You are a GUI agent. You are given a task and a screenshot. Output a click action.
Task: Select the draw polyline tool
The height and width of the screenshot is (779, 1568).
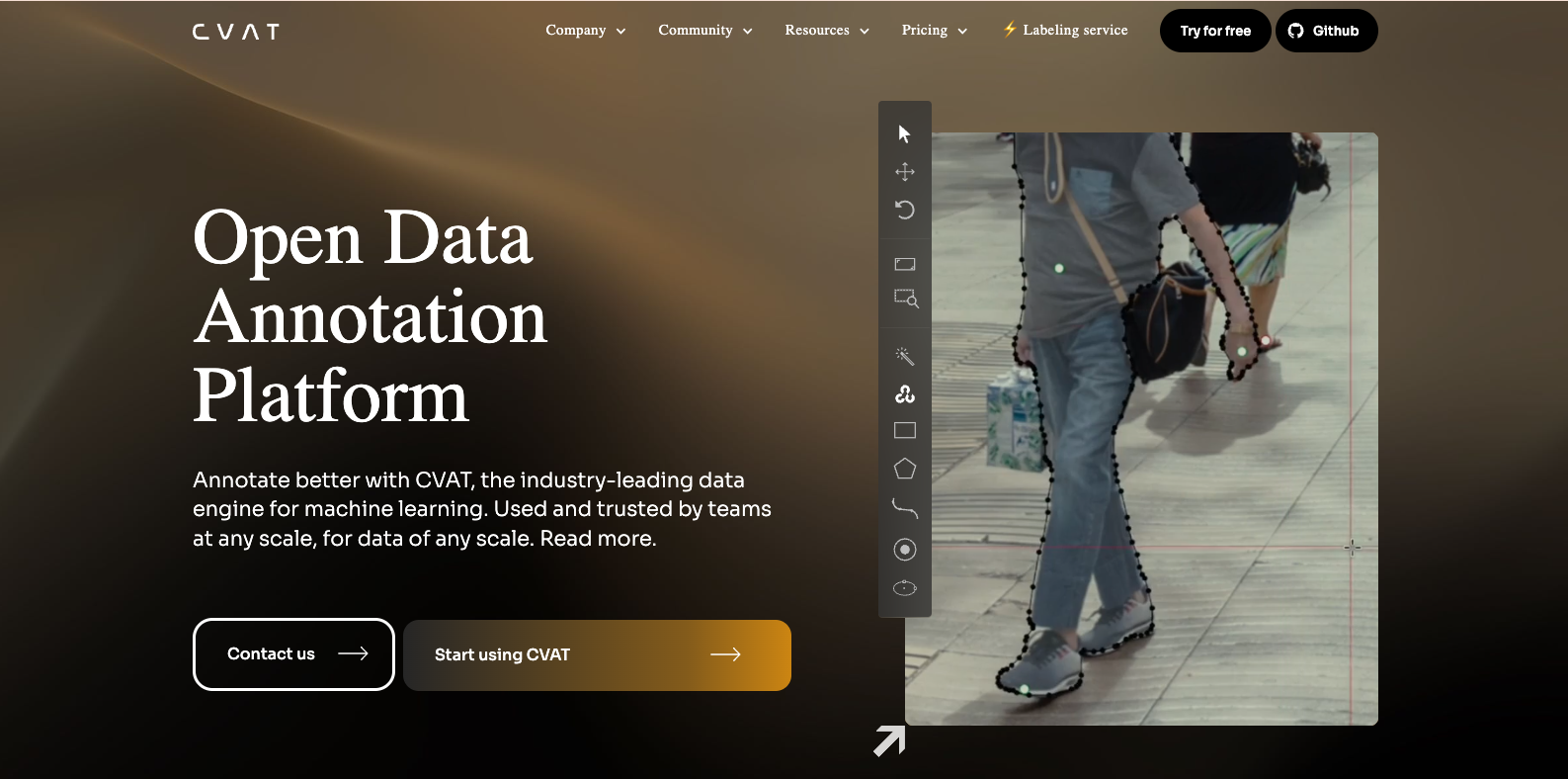905,509
